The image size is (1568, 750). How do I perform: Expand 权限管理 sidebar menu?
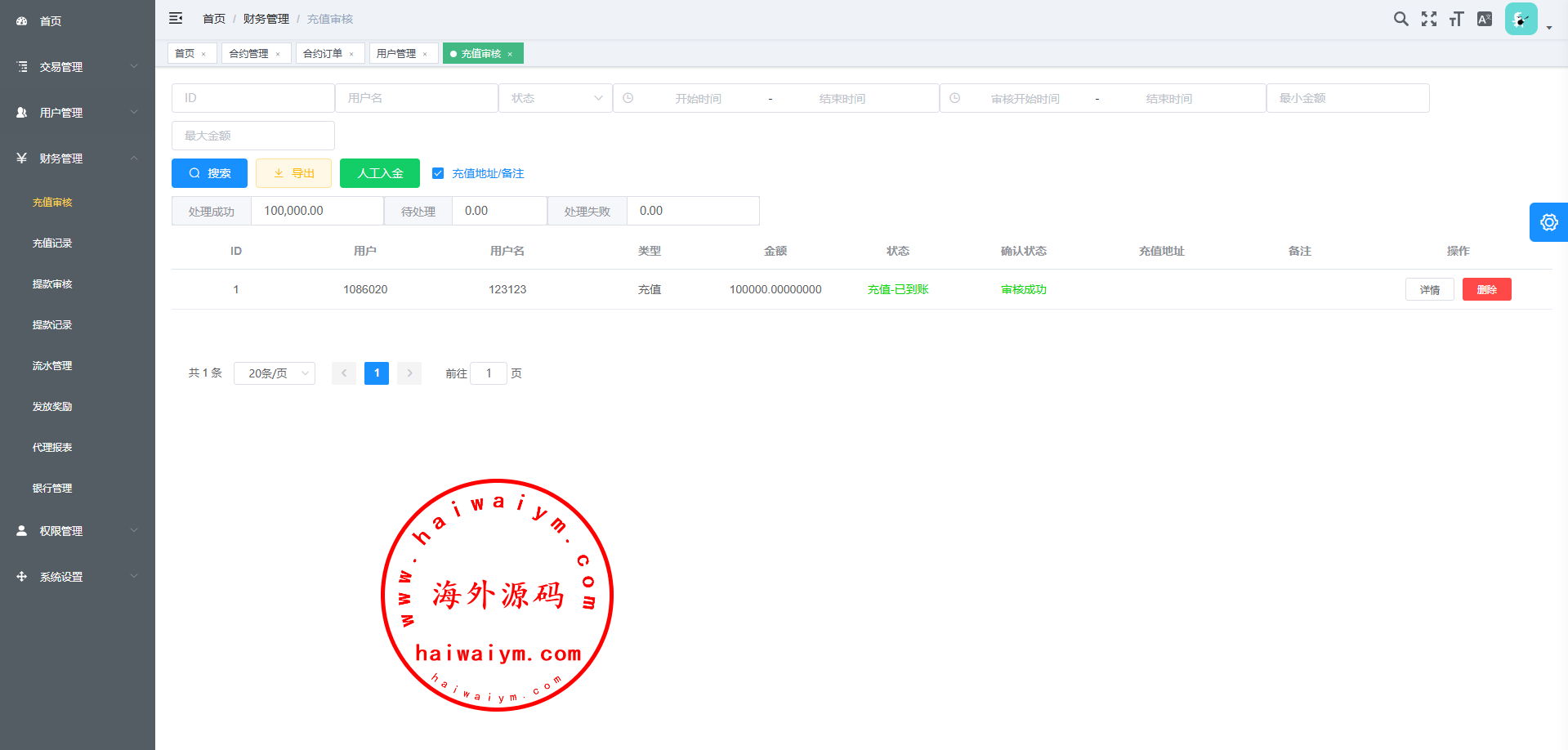tap(78, 531)
